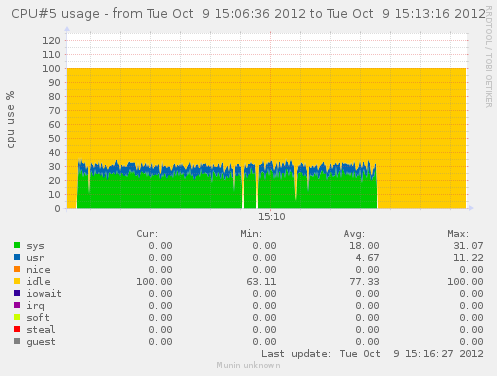This screenshot has width=497, height=376.
Task: Click the purple irq legend swatch
Action: coord(17,305)
